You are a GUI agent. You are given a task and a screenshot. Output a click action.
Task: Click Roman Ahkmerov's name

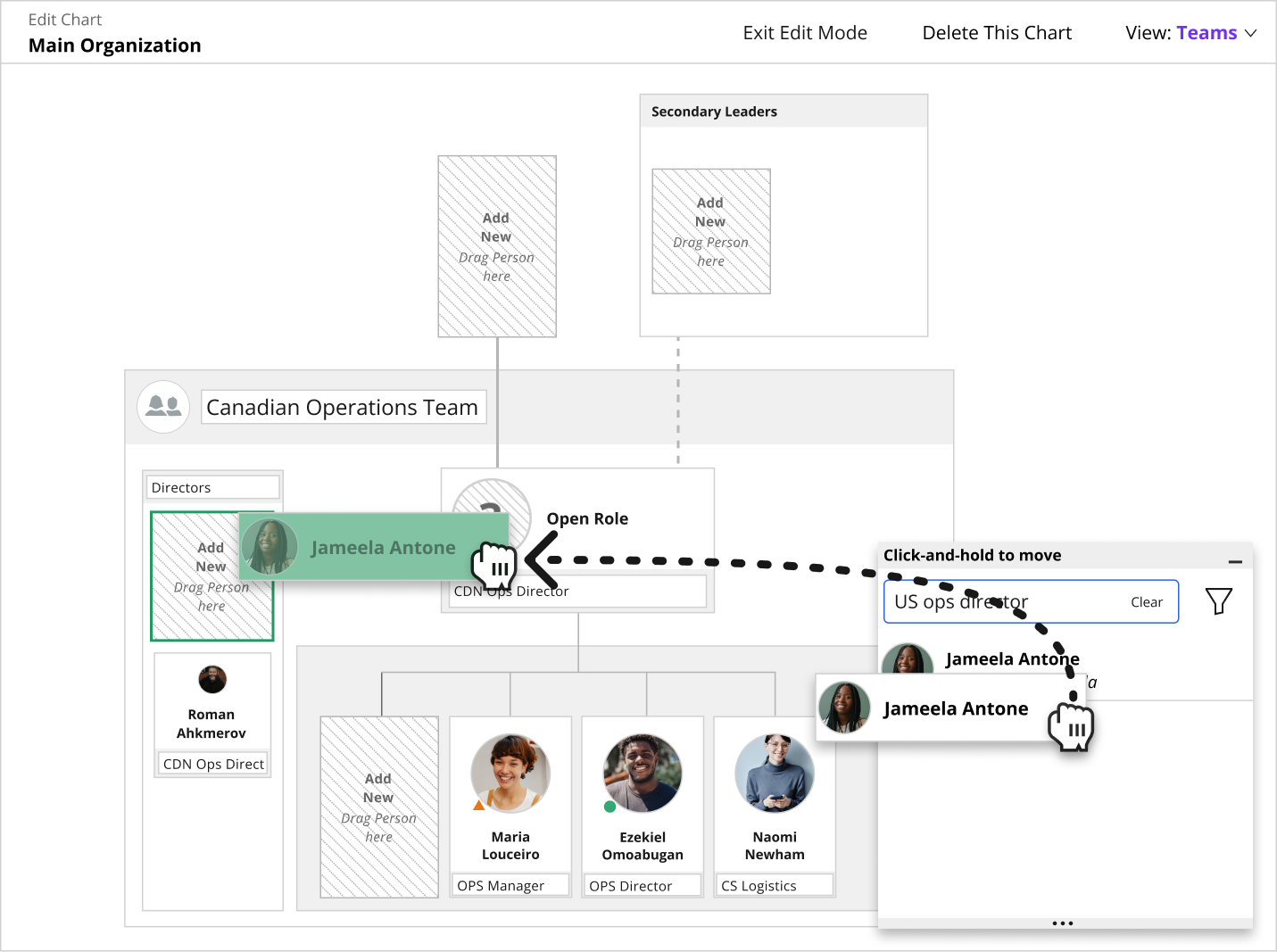point(211,724)
